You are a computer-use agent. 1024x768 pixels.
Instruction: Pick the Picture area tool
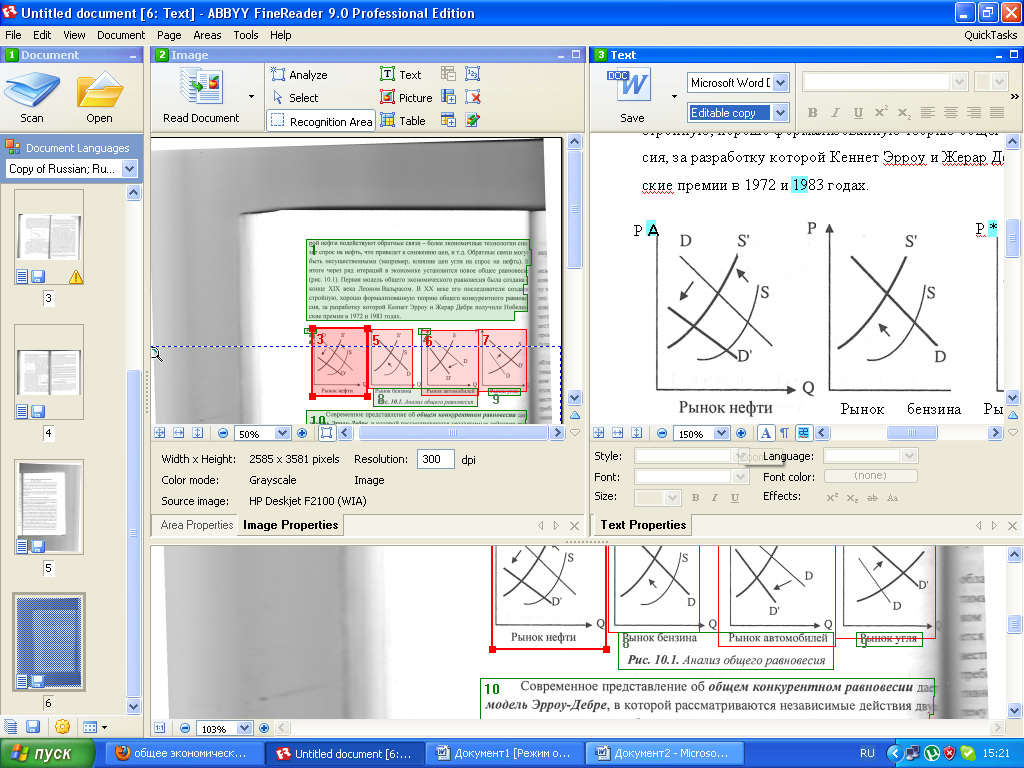(406, 97)
